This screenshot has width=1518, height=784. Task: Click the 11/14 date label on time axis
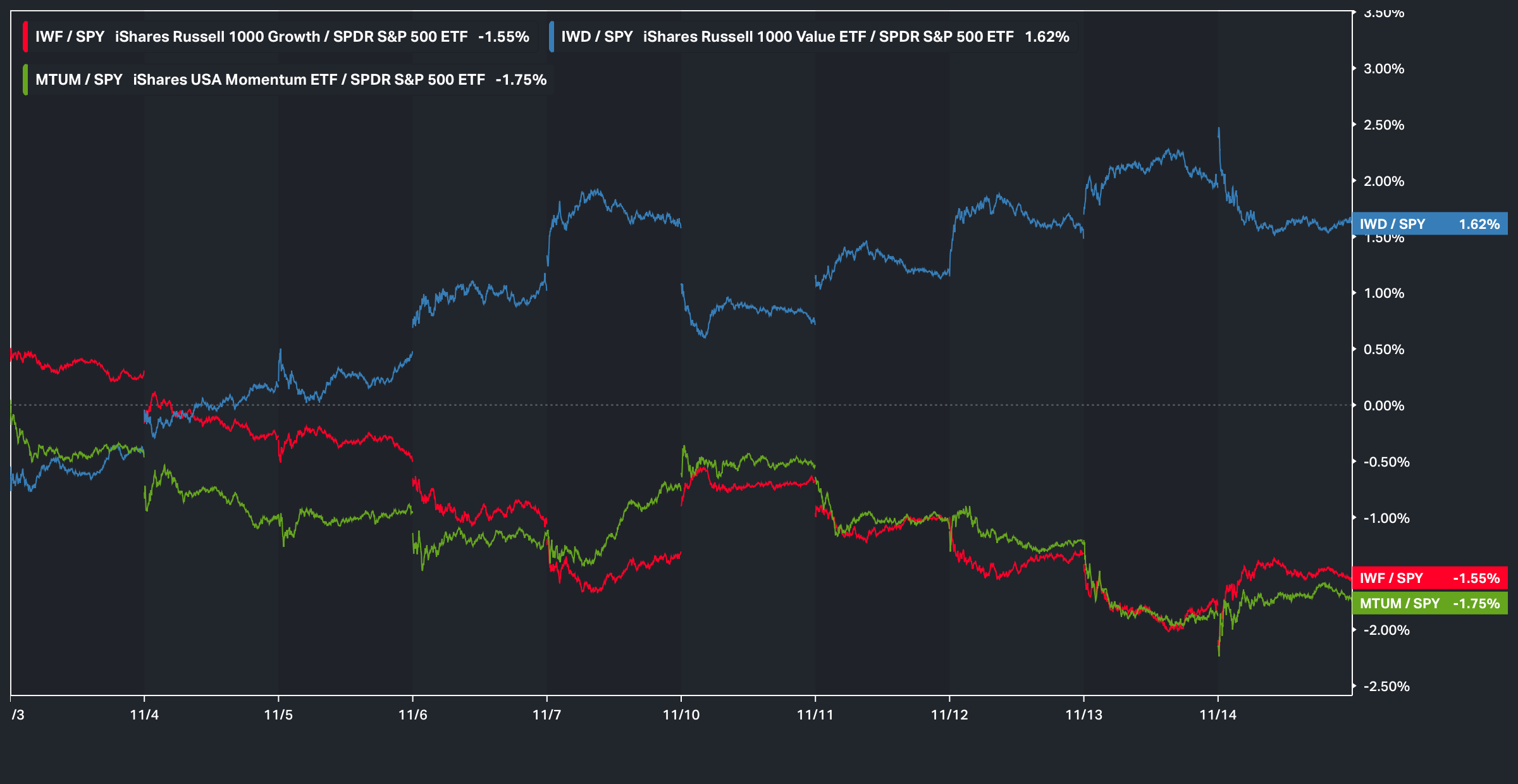coord(1218,714)
